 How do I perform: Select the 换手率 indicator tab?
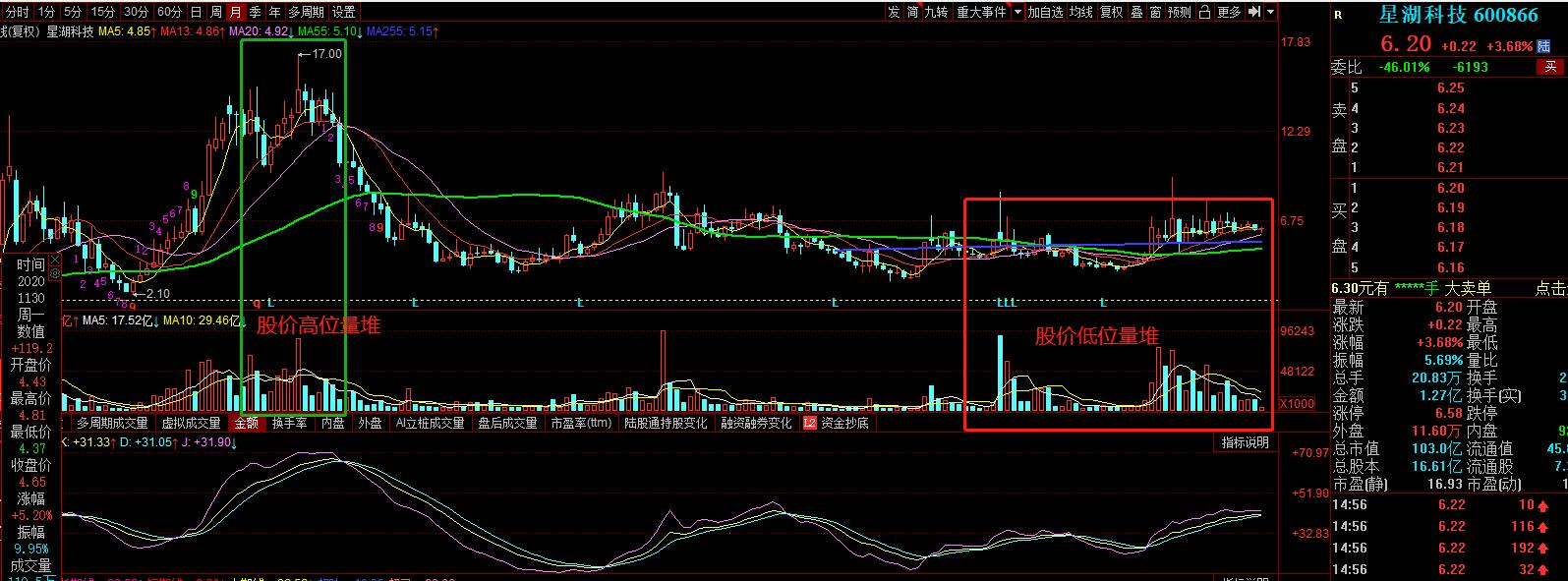290,423
